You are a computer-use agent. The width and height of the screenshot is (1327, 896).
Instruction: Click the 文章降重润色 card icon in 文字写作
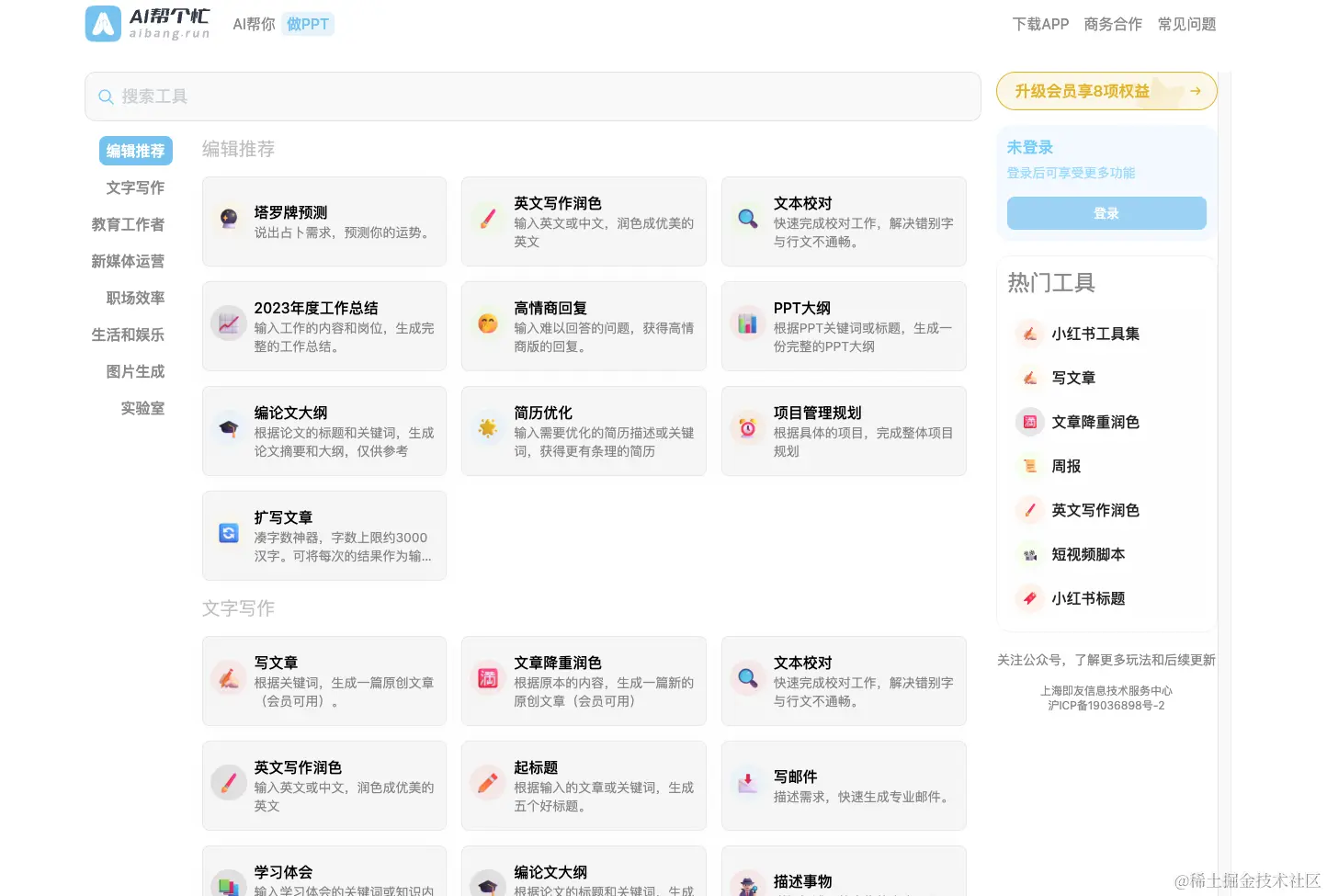click(x=488, y=678)
